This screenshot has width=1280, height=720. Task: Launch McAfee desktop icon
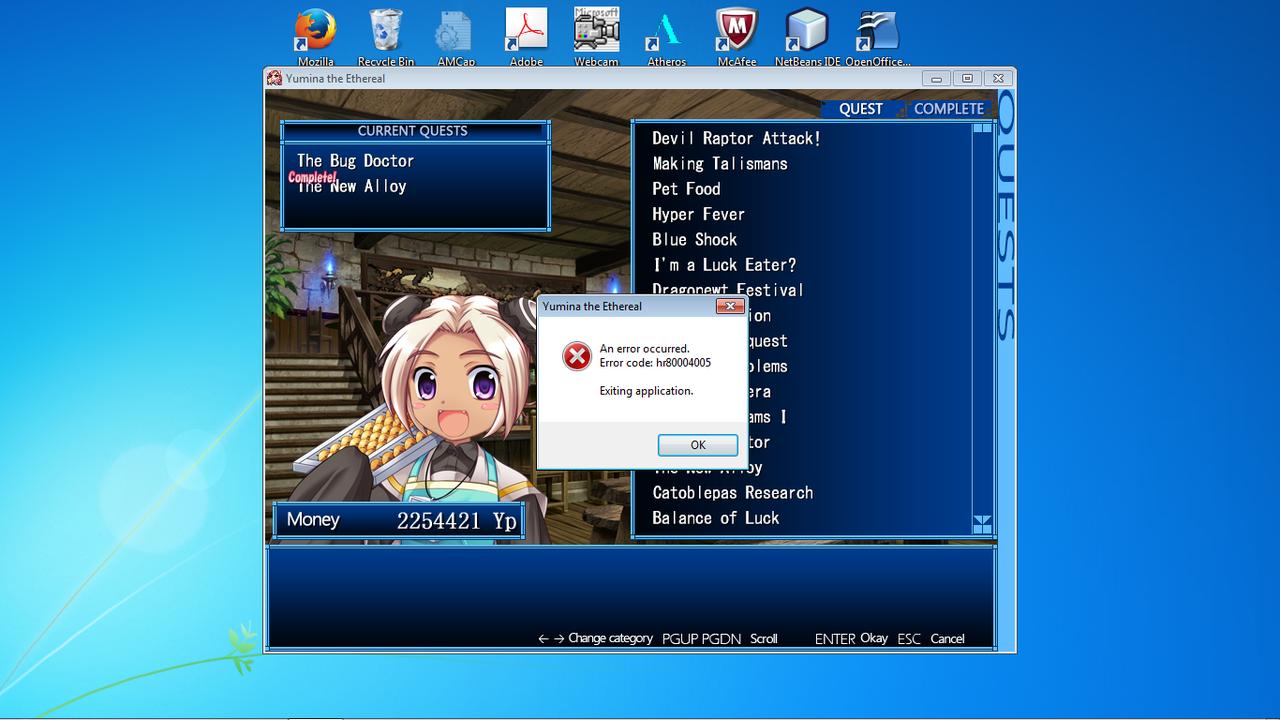736,31
